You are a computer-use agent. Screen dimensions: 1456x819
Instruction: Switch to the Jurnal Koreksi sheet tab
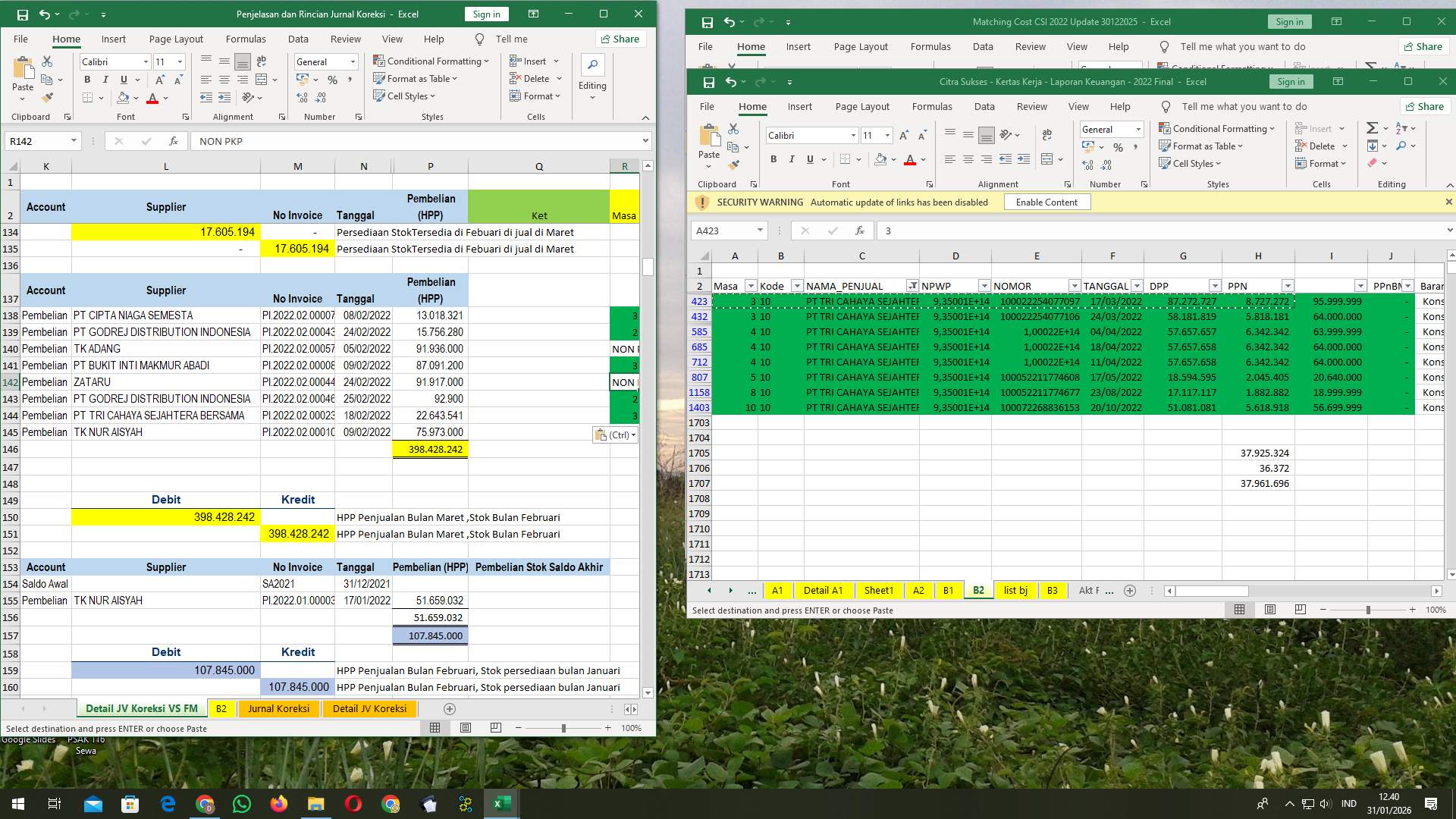[x=278, y=708]
